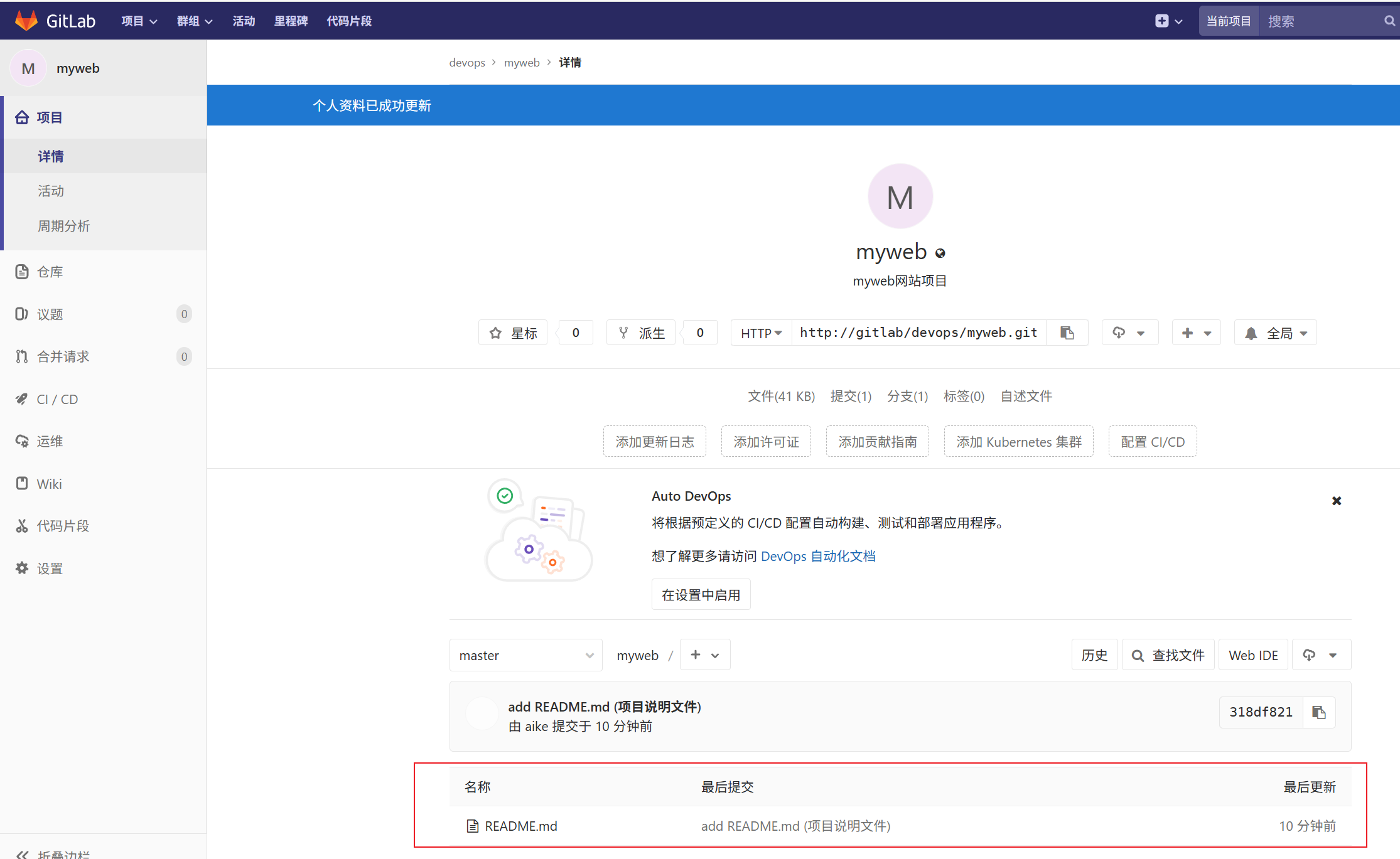Screen dimensions: 1400x859
Task: Open the Wiki sidebar section
Action: click(x=49, y=484)
